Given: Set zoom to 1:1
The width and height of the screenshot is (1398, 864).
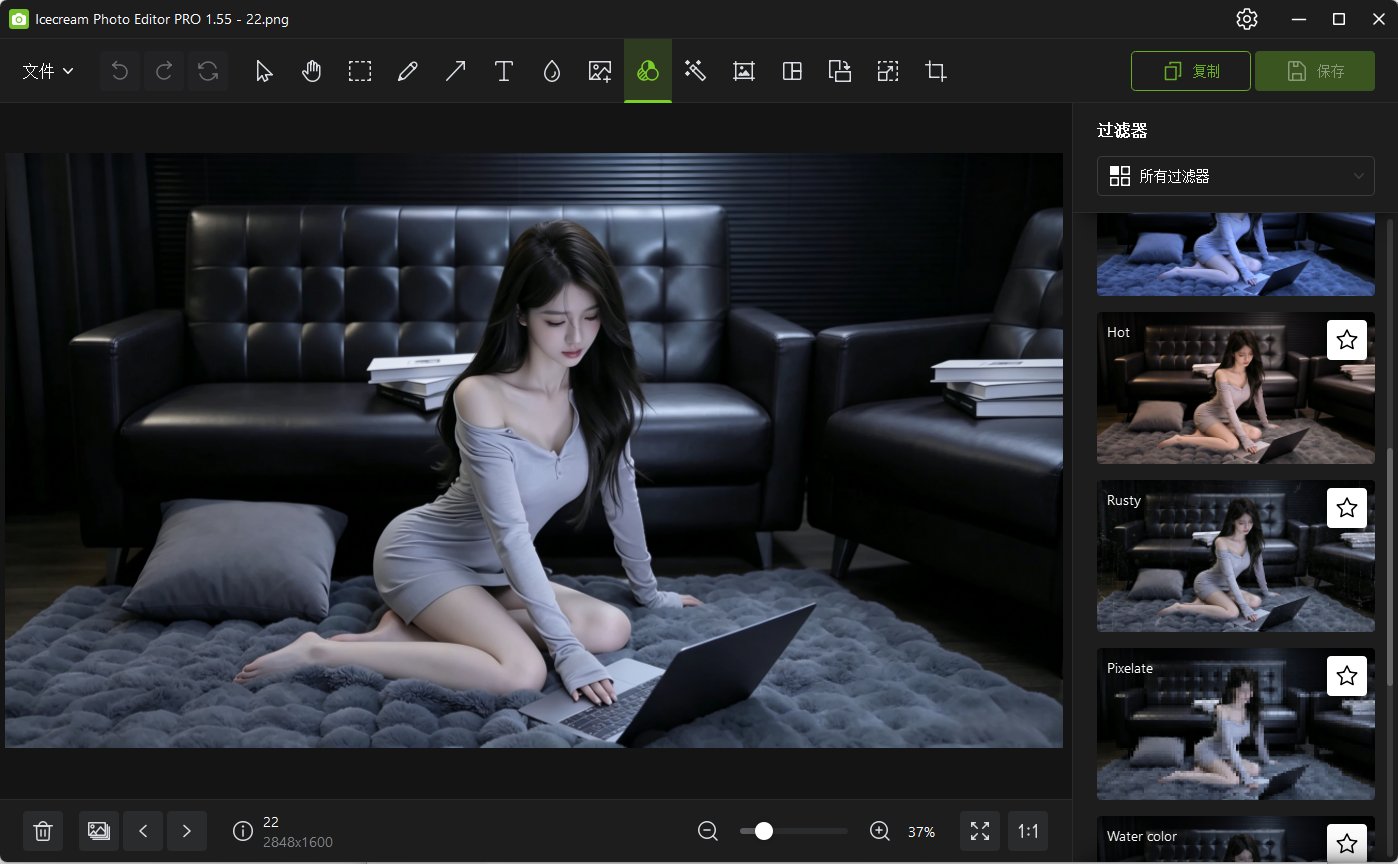Looking at the screenshot, I should click(x=1028, y=831).
